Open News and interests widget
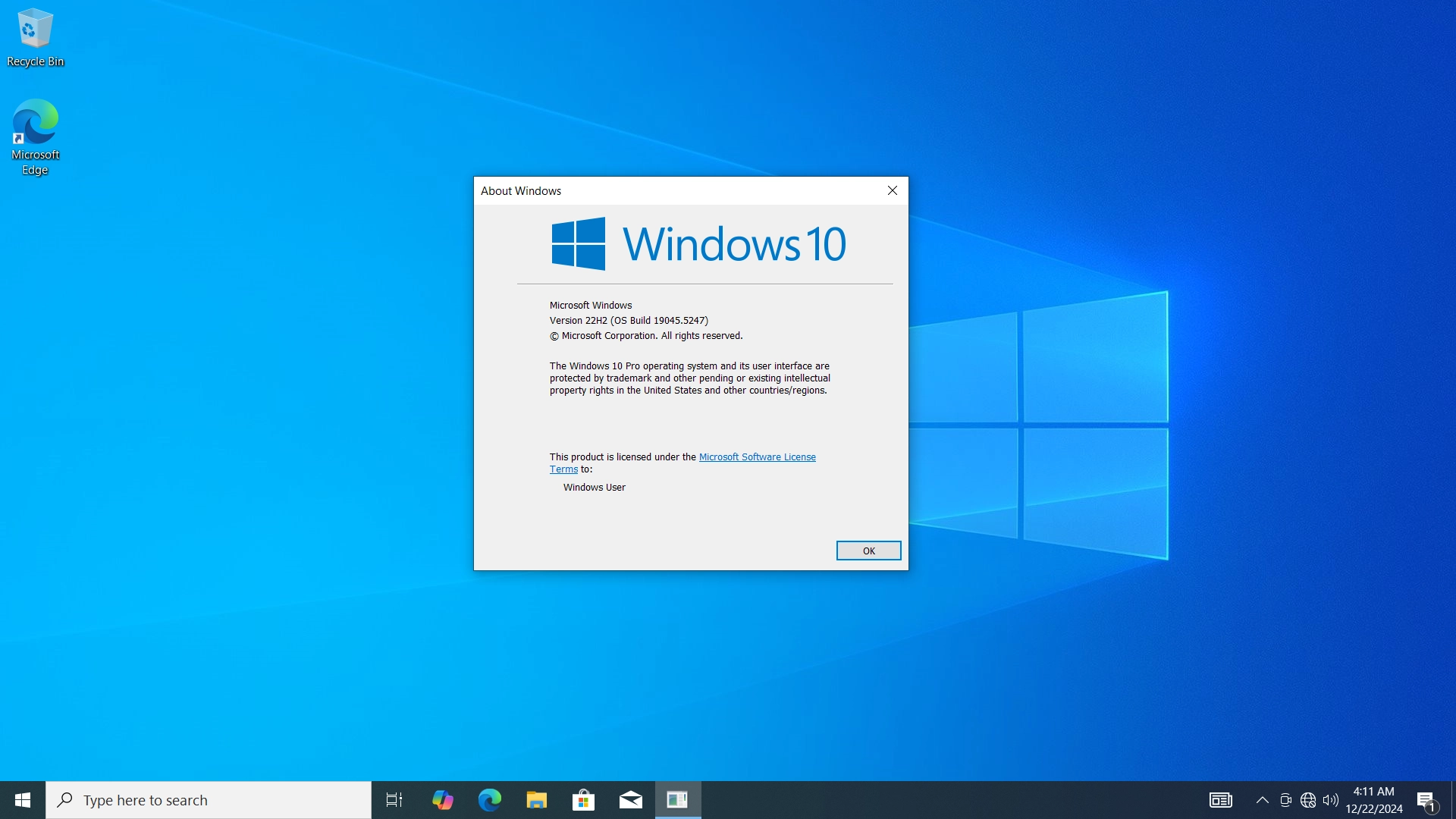Viewport: 1456px width, 819px height. click(1221, 800)
